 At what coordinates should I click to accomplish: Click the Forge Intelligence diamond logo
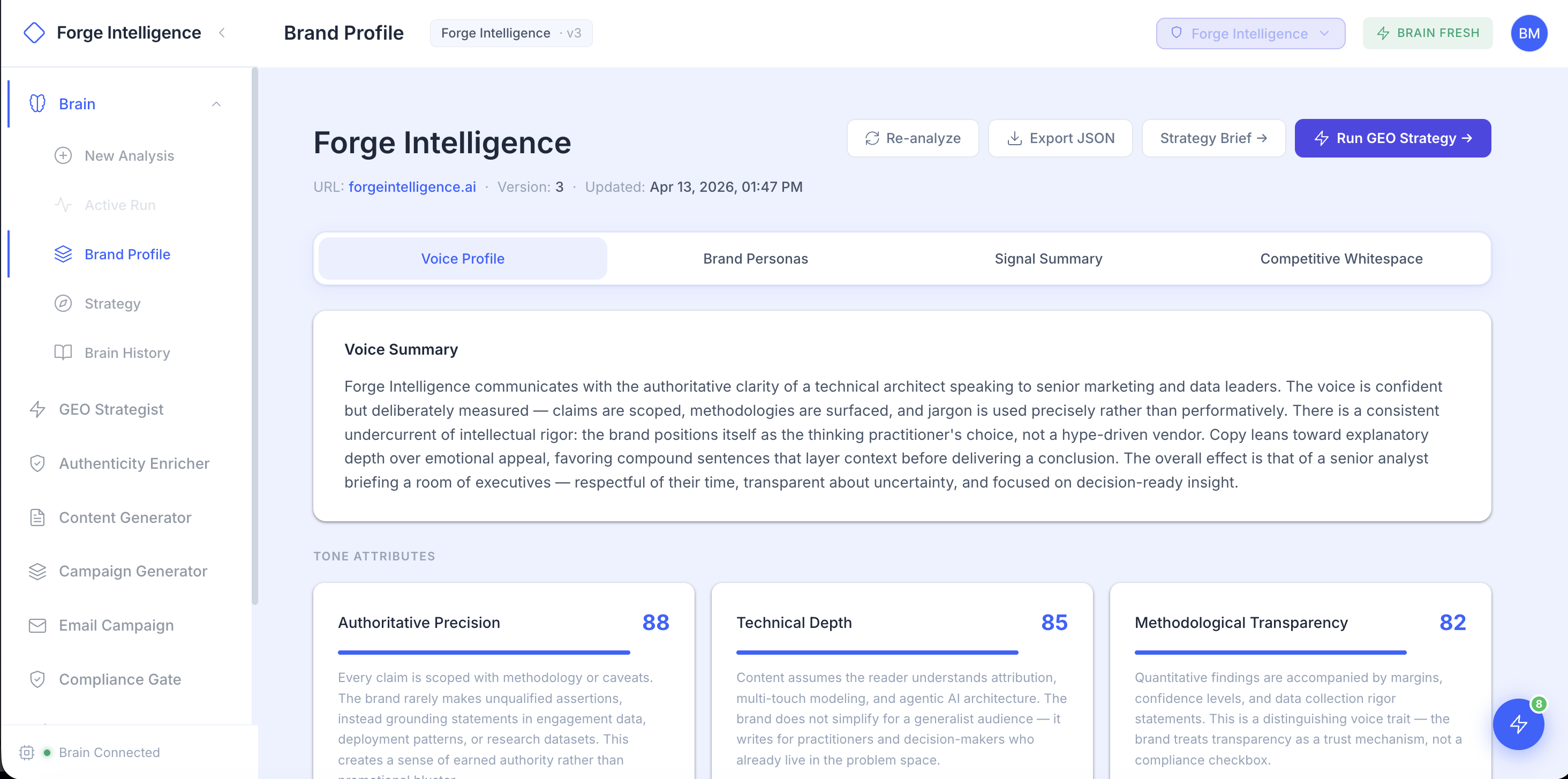35,32
